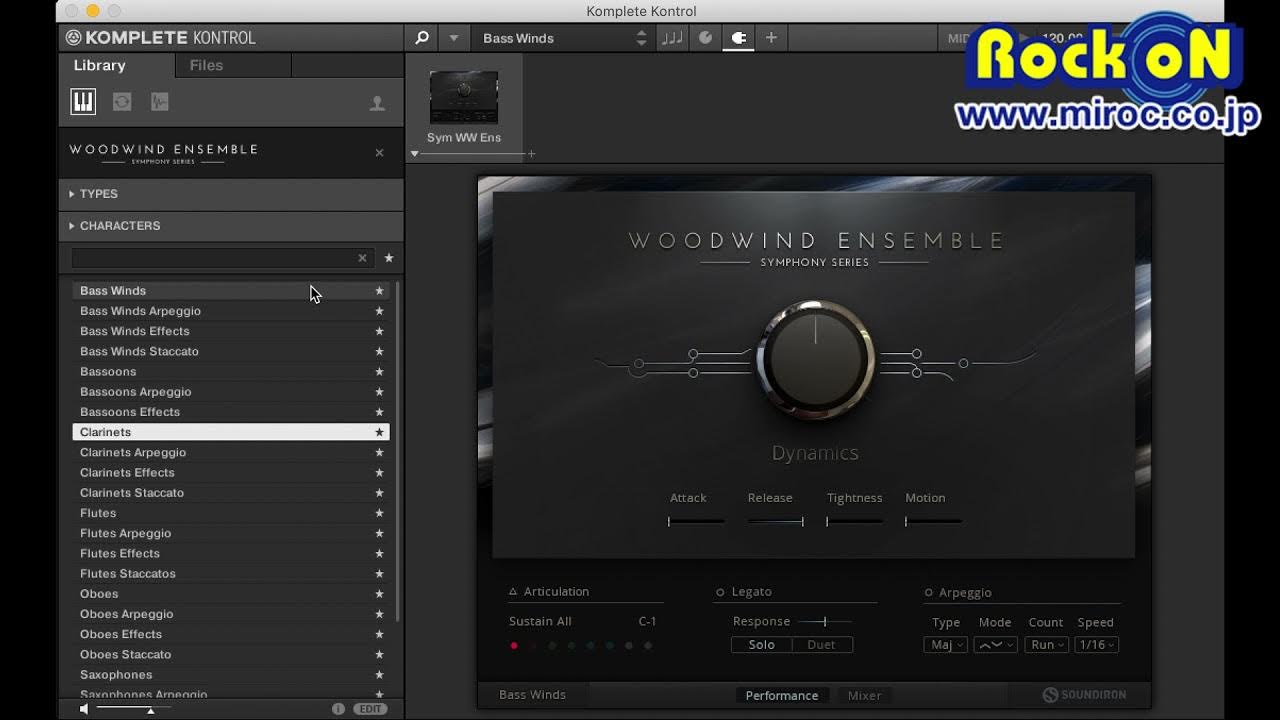Select the Flutes Effects preset
The height and width of the screenshot is (720, 1280).
[x=231, y=553]
